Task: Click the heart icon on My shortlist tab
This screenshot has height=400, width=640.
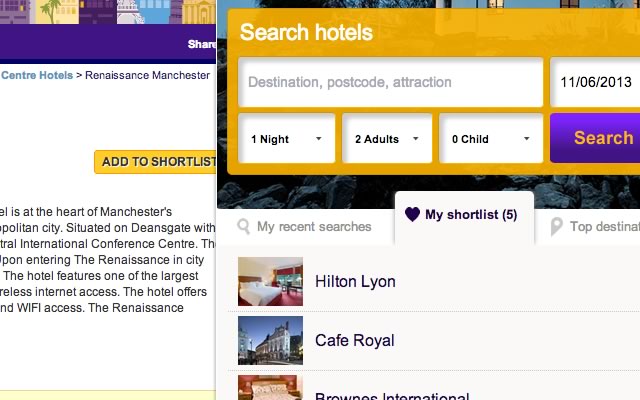Action: pyautogui.click(x=412, y=214)
